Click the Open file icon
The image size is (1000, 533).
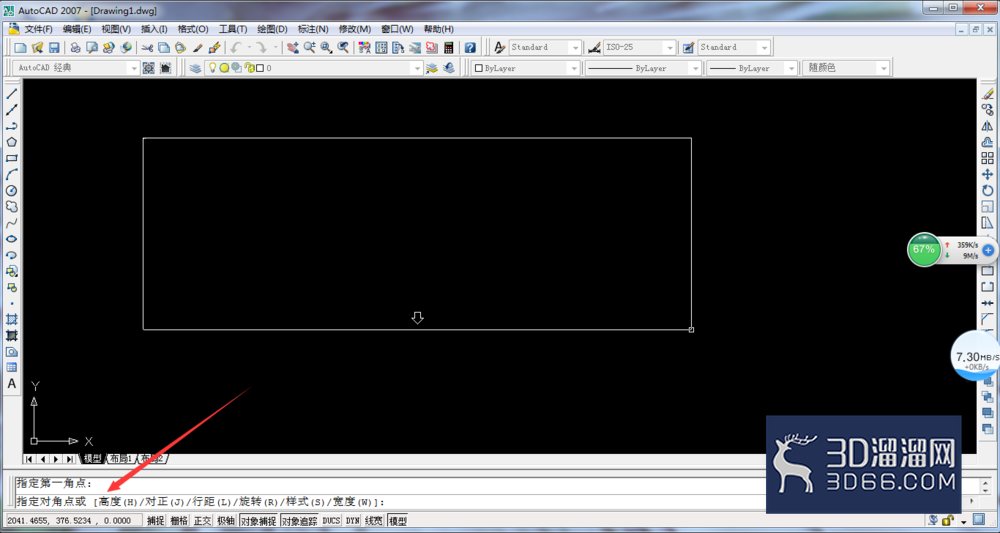click(x=38, y=48)
